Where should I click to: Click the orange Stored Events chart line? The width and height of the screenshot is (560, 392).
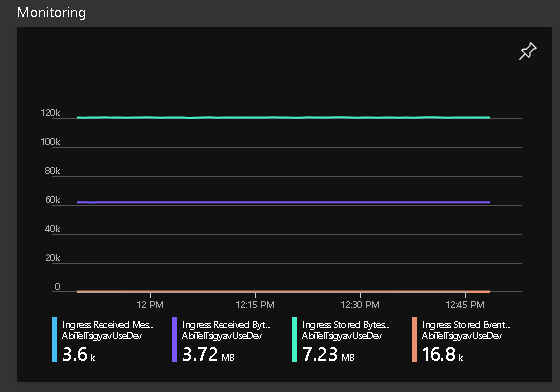click(x=283, y=292)
